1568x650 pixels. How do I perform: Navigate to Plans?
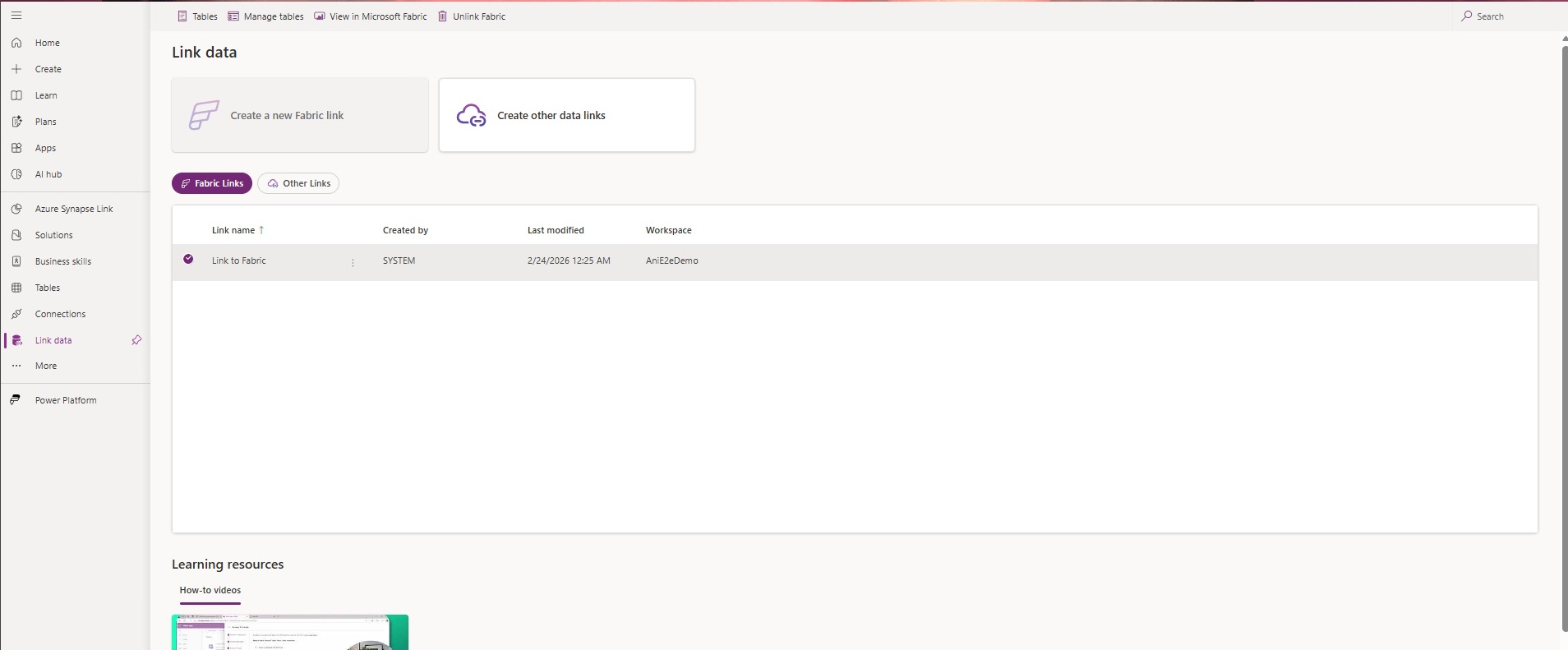(x=46, y=122)
